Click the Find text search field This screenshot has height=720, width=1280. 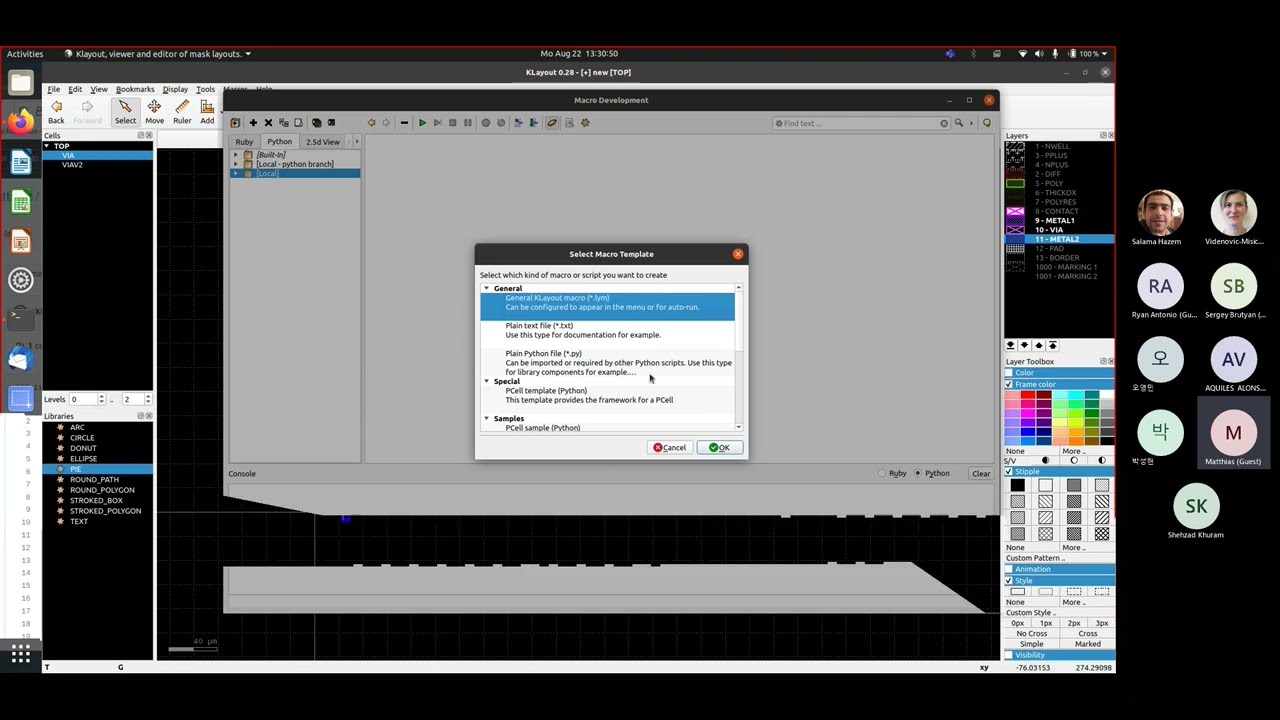point(860,123)
